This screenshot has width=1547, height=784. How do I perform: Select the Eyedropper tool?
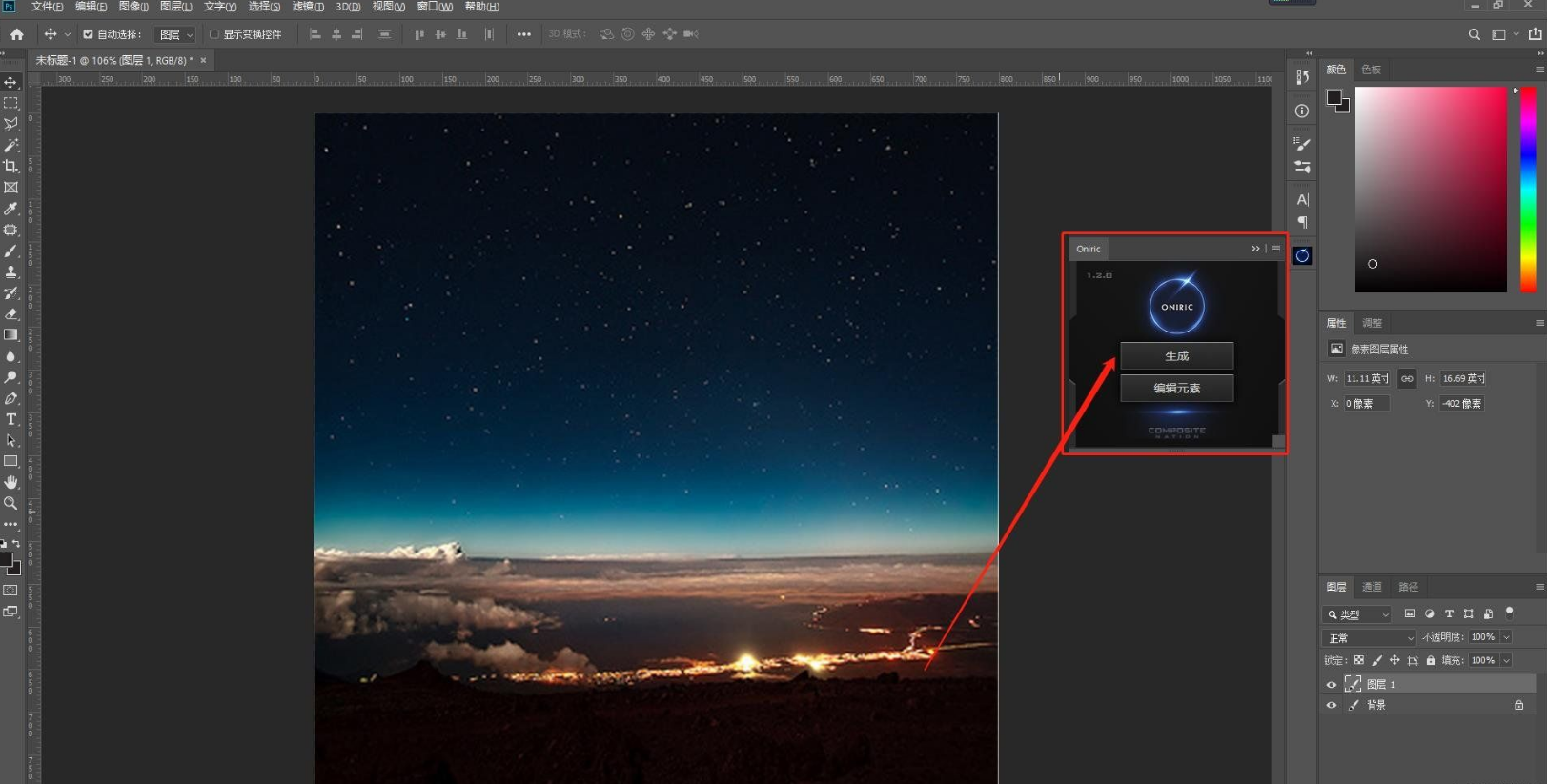tap(10, 209)
